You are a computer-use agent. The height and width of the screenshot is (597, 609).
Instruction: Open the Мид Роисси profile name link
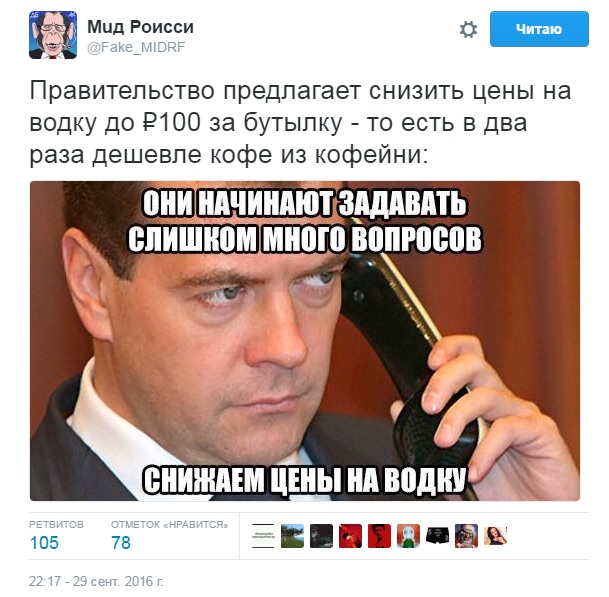140,27
